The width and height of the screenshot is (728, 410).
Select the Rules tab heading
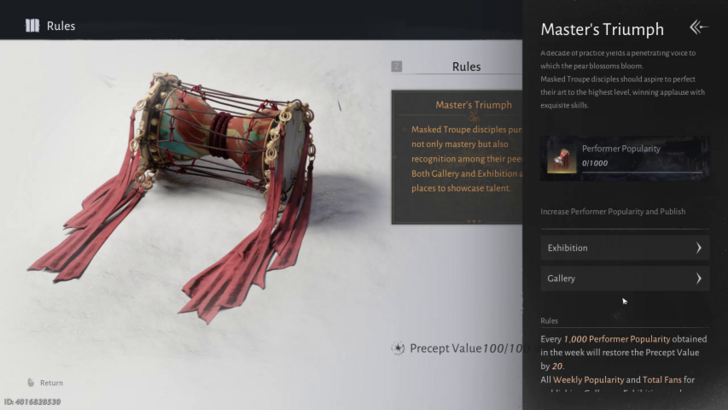466,67
